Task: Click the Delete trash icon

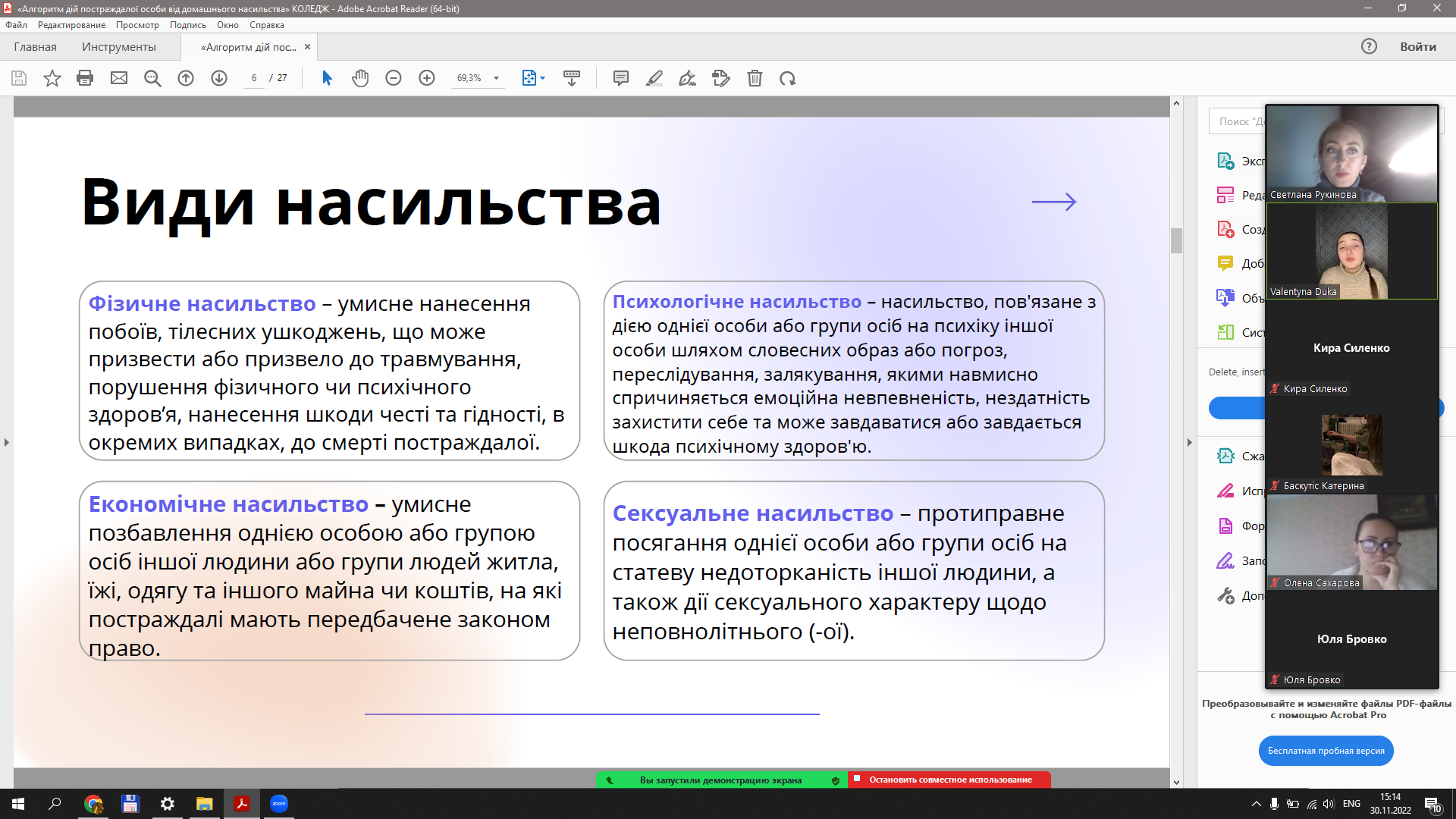Action: [755, 78]
